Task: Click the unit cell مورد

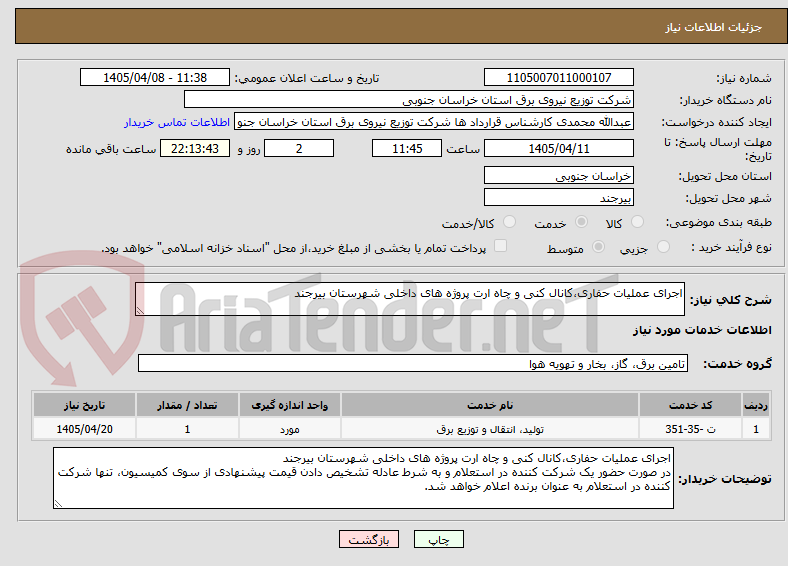Action: [289, 429]
